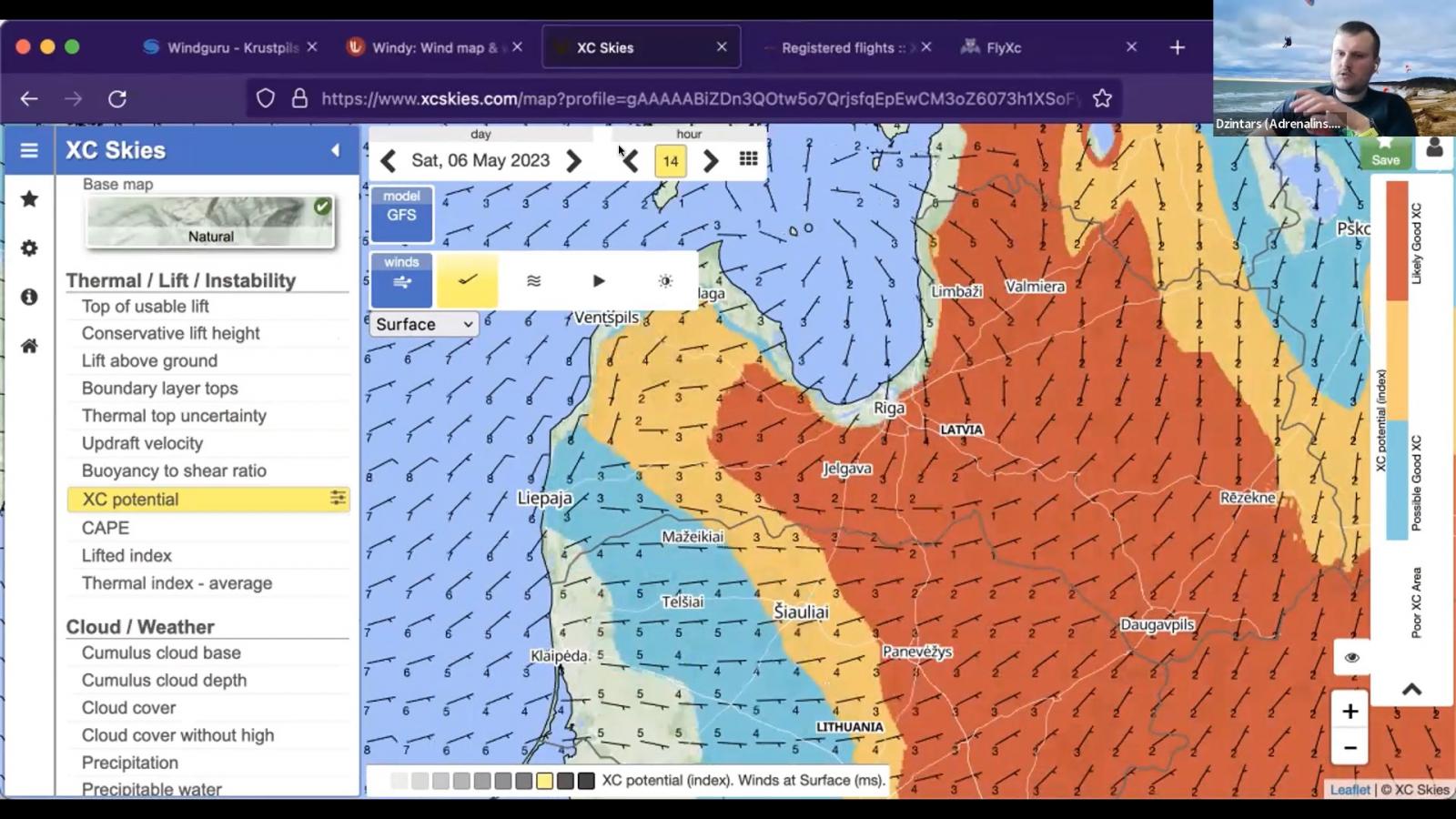
Task: Close the Windguru - Krustpils tab
Action: [312, 46]
